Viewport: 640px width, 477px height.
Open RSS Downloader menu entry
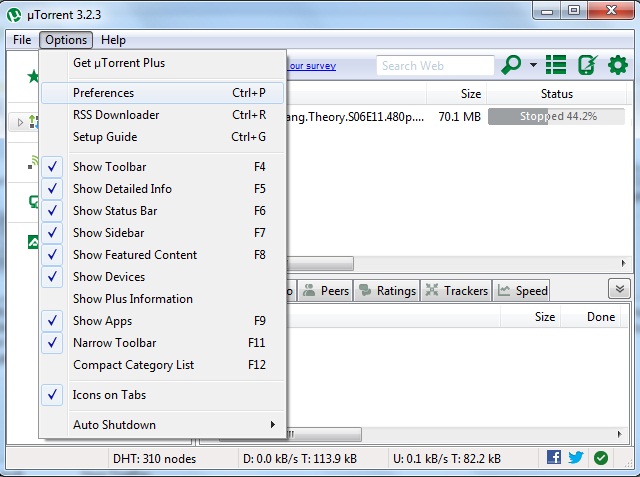[x=162, y=115]
